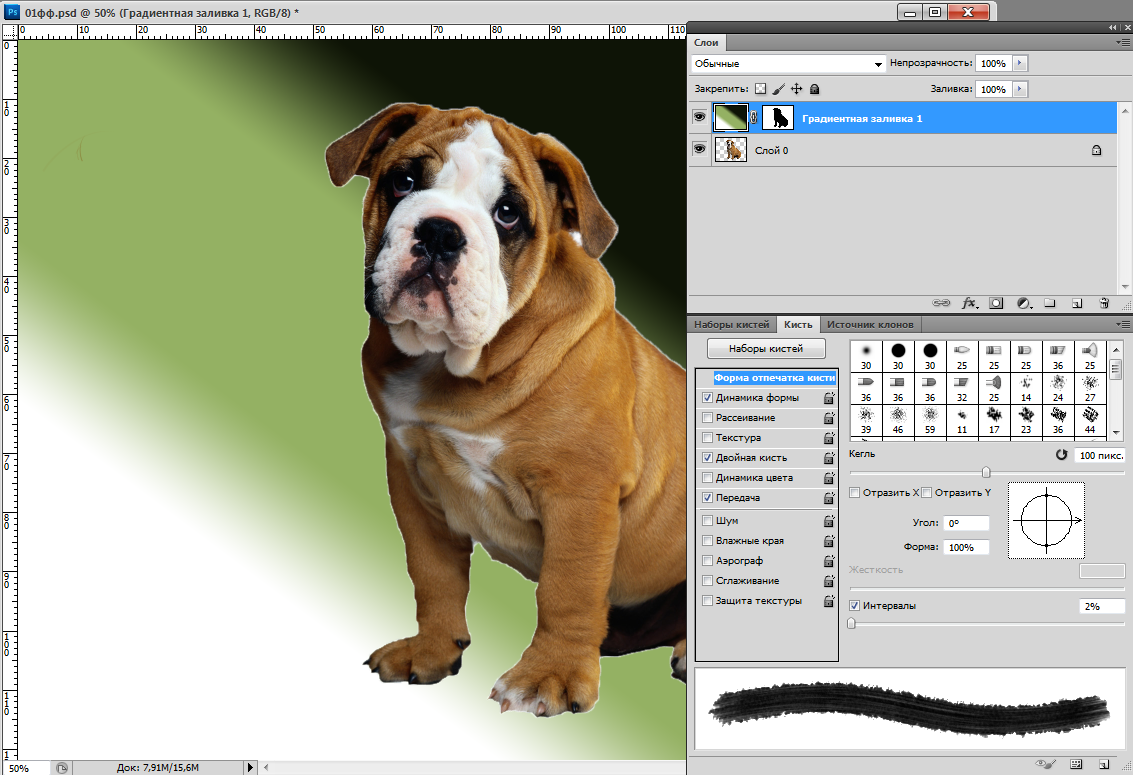Click the lock all padlock icon
This screenshot has height=775, width=1133.
pos(814,89)
